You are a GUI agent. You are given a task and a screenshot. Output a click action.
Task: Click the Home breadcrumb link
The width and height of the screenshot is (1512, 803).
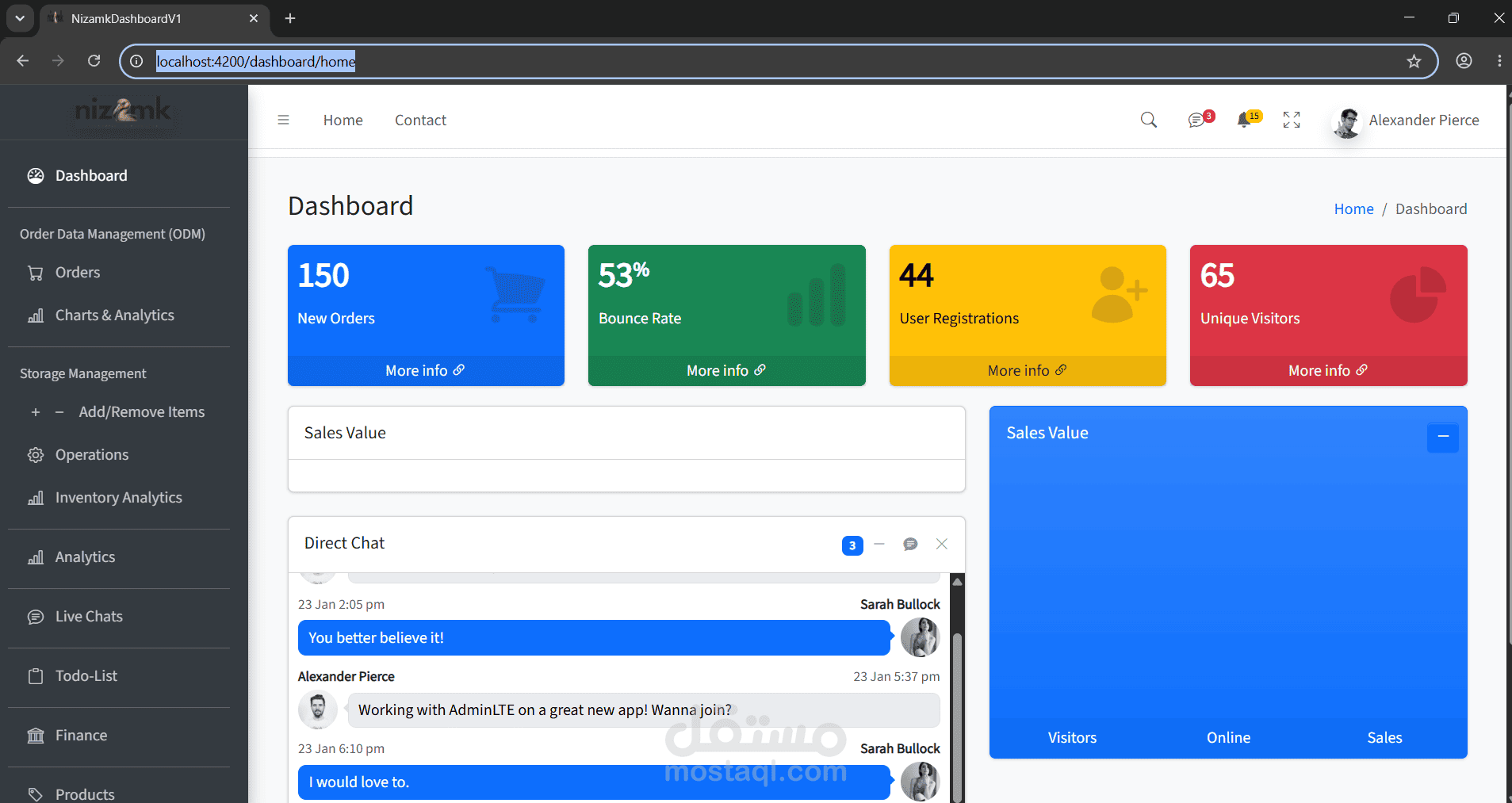pyautogui.click(x=1353, y=208)
